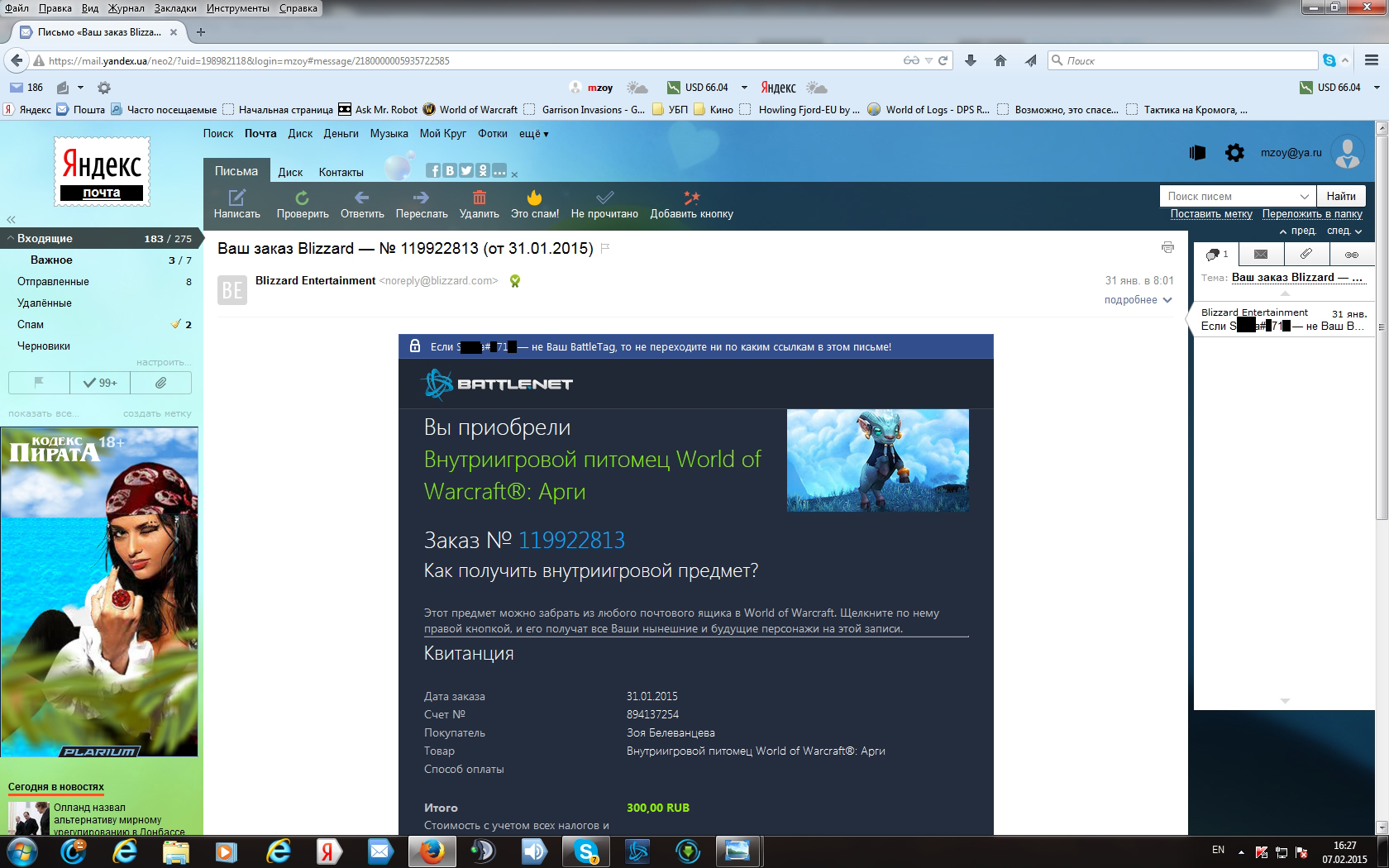Image resolution: width=1389 pixels, height=868 pixels.
Task: Go to previous message with пред.
Action: click(x=1297, y=231)
